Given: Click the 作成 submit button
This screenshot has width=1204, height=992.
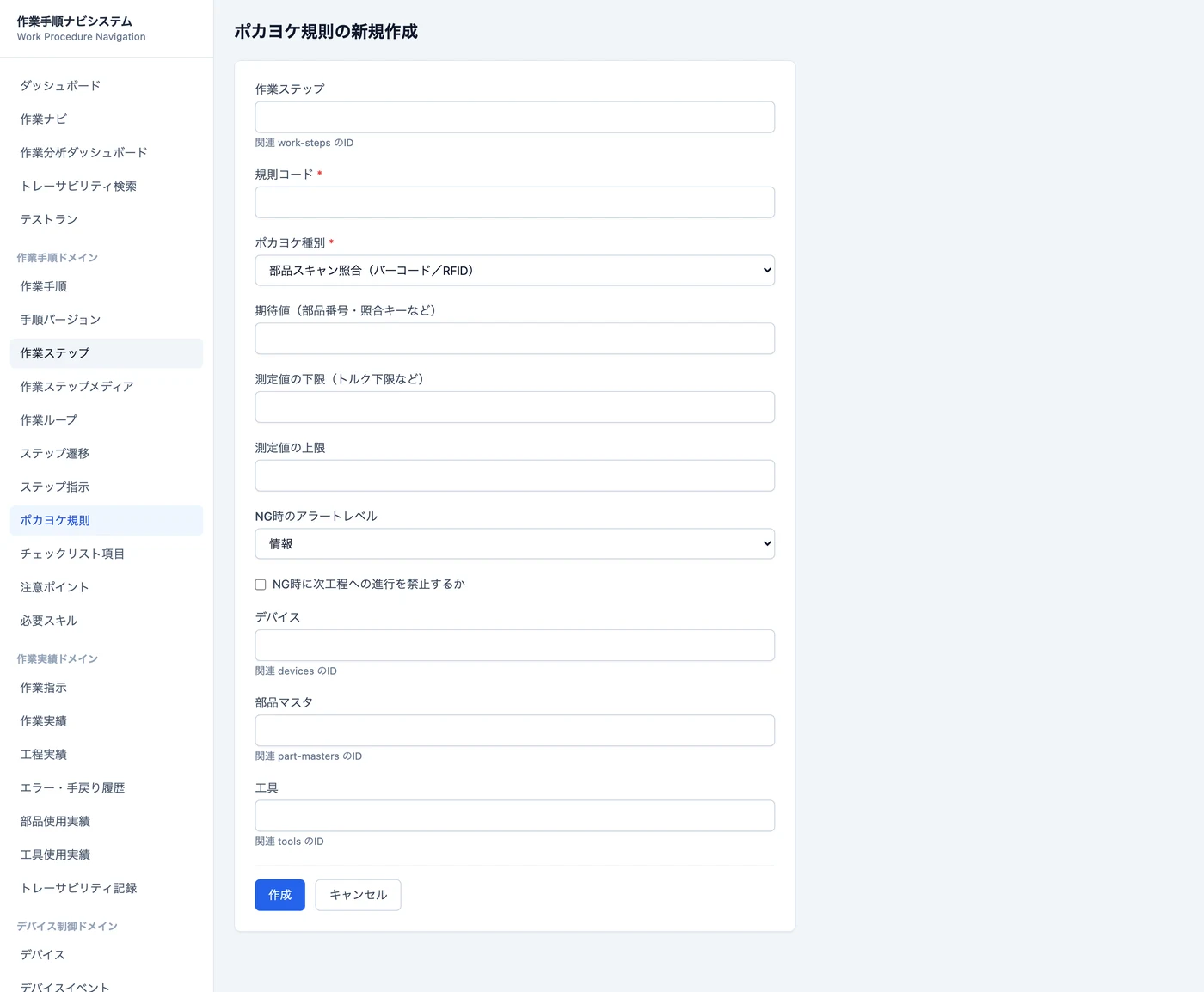Looking at the screenshot, I should 279,895.
